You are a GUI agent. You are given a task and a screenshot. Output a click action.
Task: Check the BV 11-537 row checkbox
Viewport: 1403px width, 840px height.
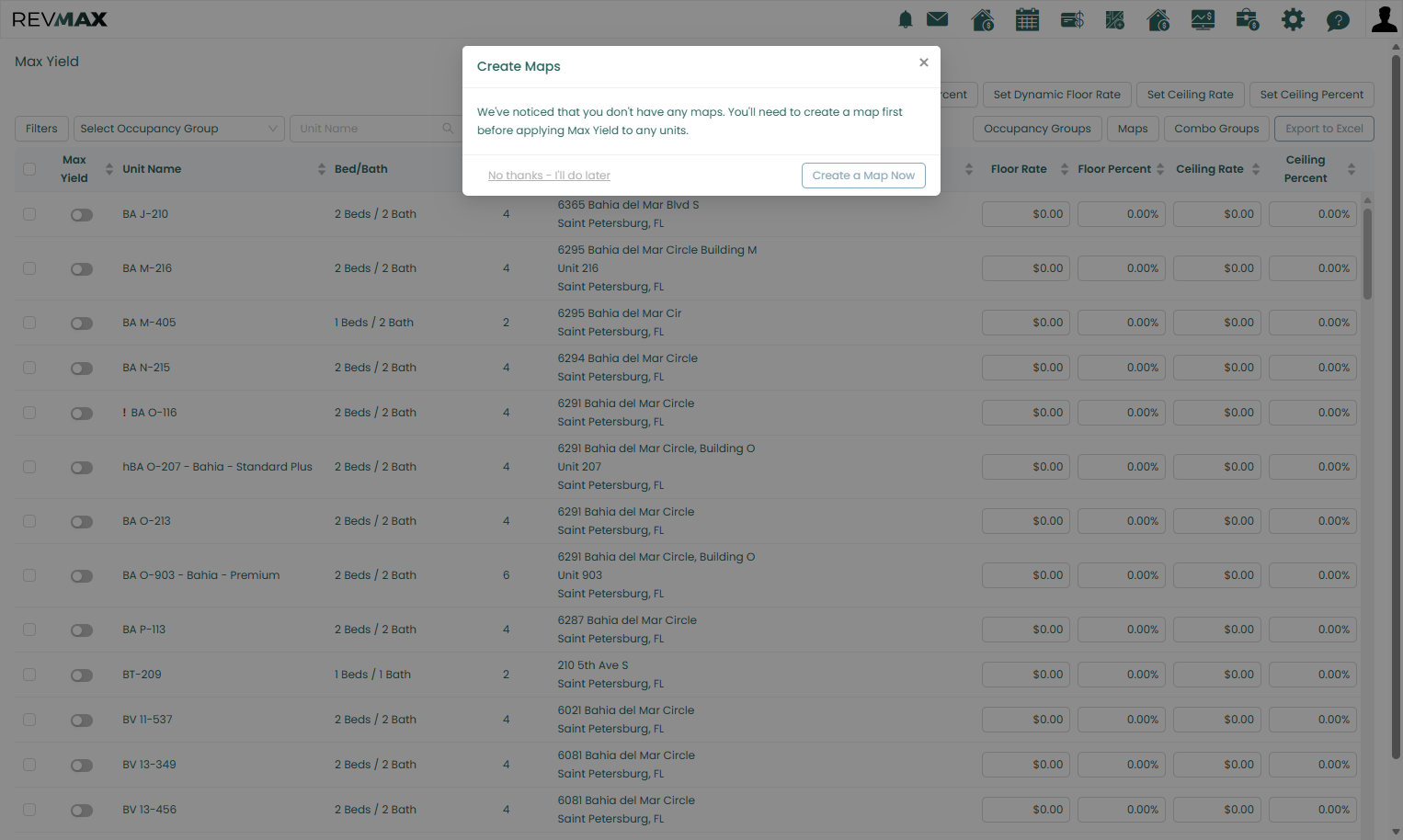point(29,720)
